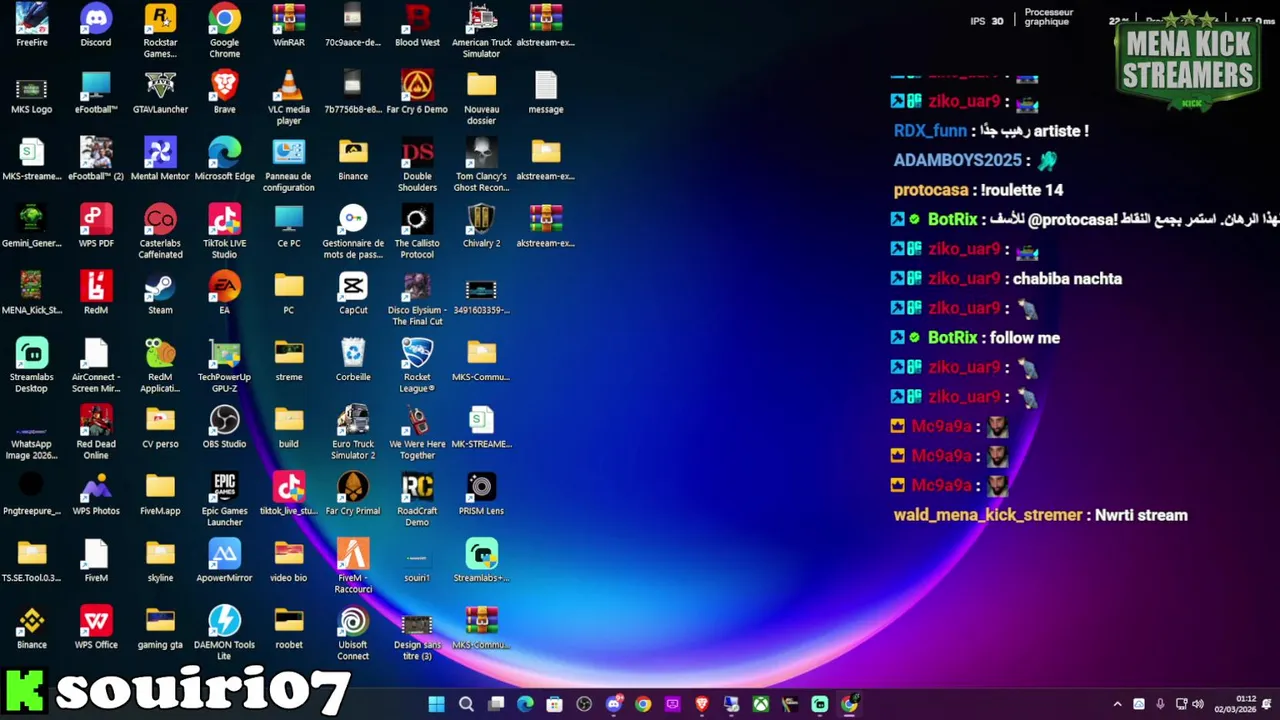Select Far Cry Primal desktop icon

point(353,494)
